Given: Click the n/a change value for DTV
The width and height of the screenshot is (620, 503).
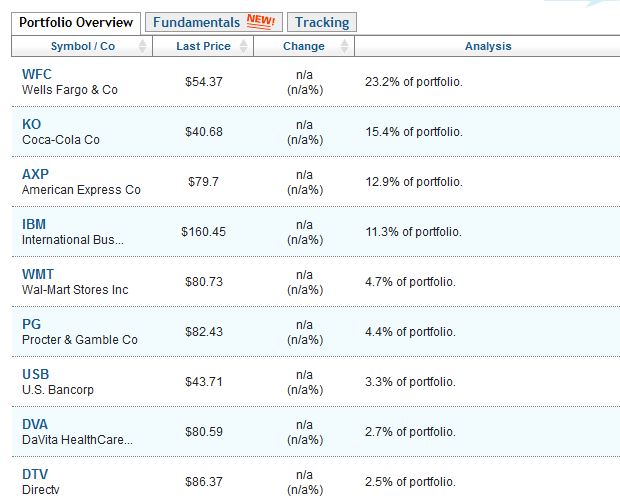Looking at the screenshot, I should (x=304, y=475).
